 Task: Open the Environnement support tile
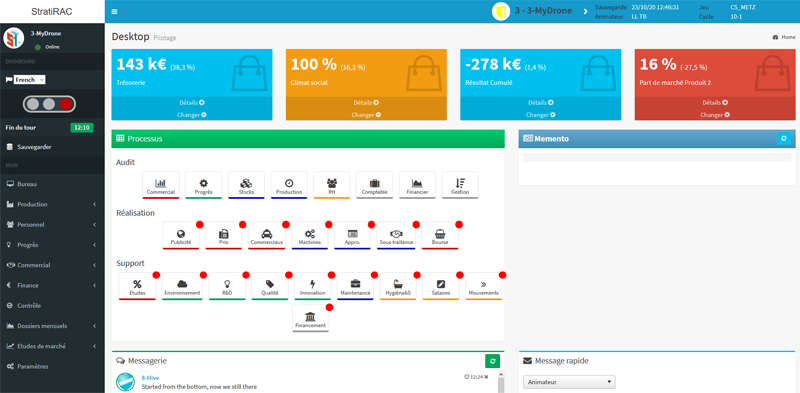[x=182, y=286]
